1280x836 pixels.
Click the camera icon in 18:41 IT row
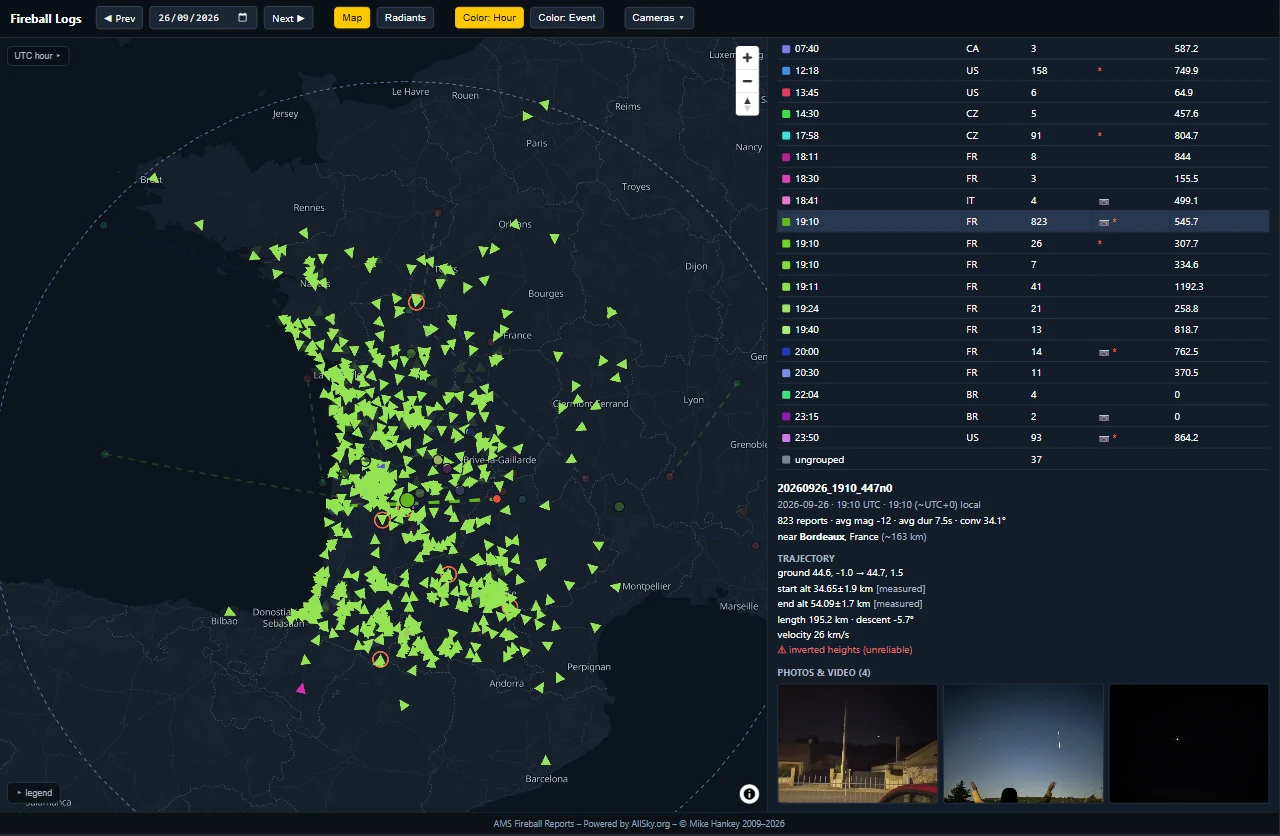[x=1104, y=201]
